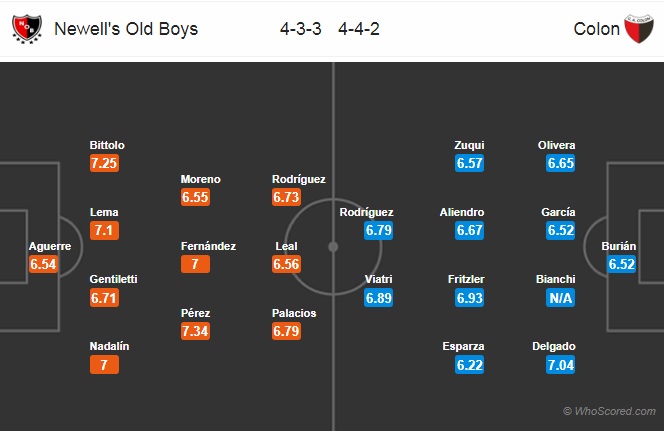Click Zuqui's 6.57 rating badge
The image size is (664, 431).
click(x=469, y=163)
